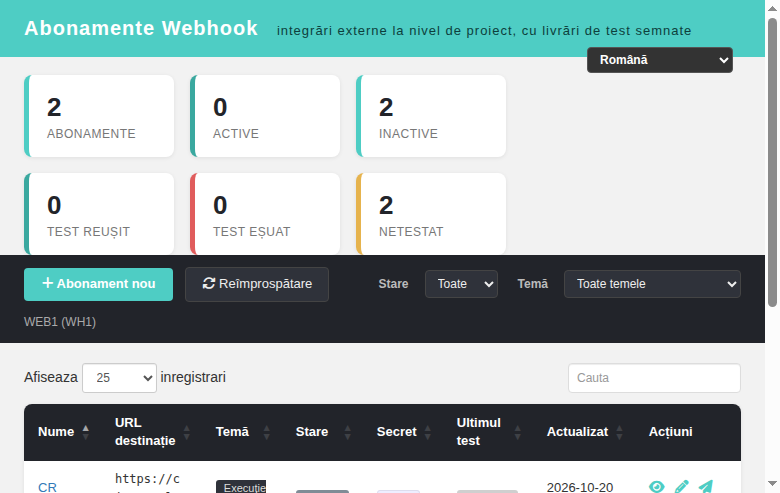Viewport: 780px width, 493px height.
Task: Click the pencil edit icon in the CR row
Action: tap(682, 487)
